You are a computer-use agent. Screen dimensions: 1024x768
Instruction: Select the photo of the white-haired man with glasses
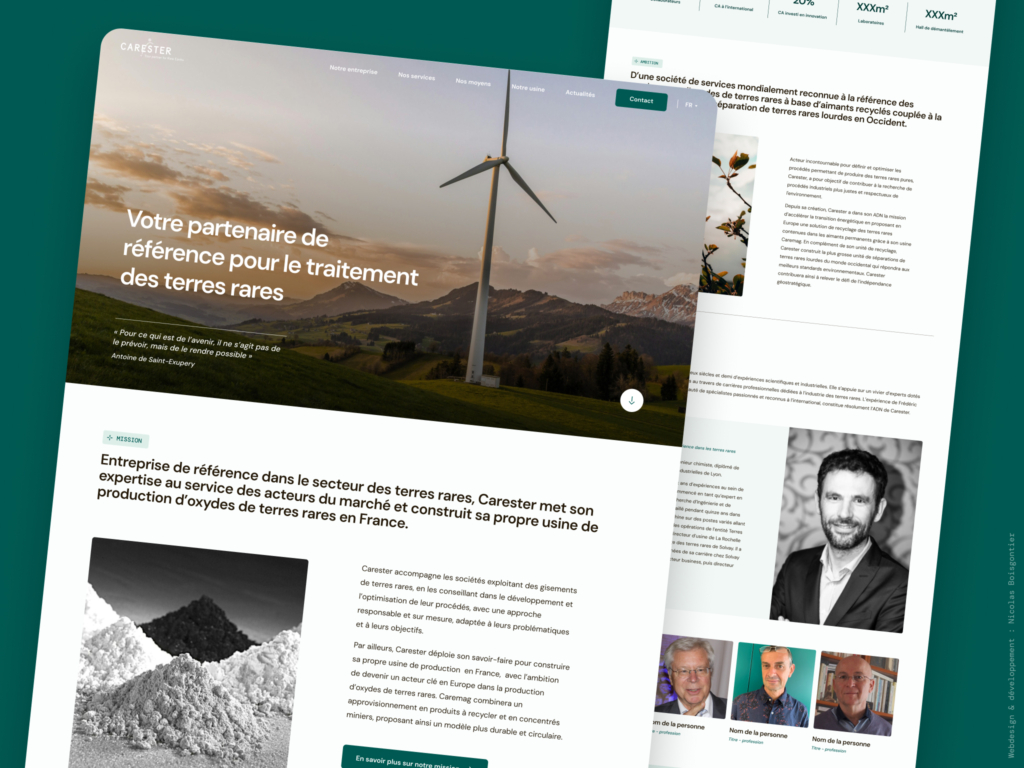click(694, 677)
